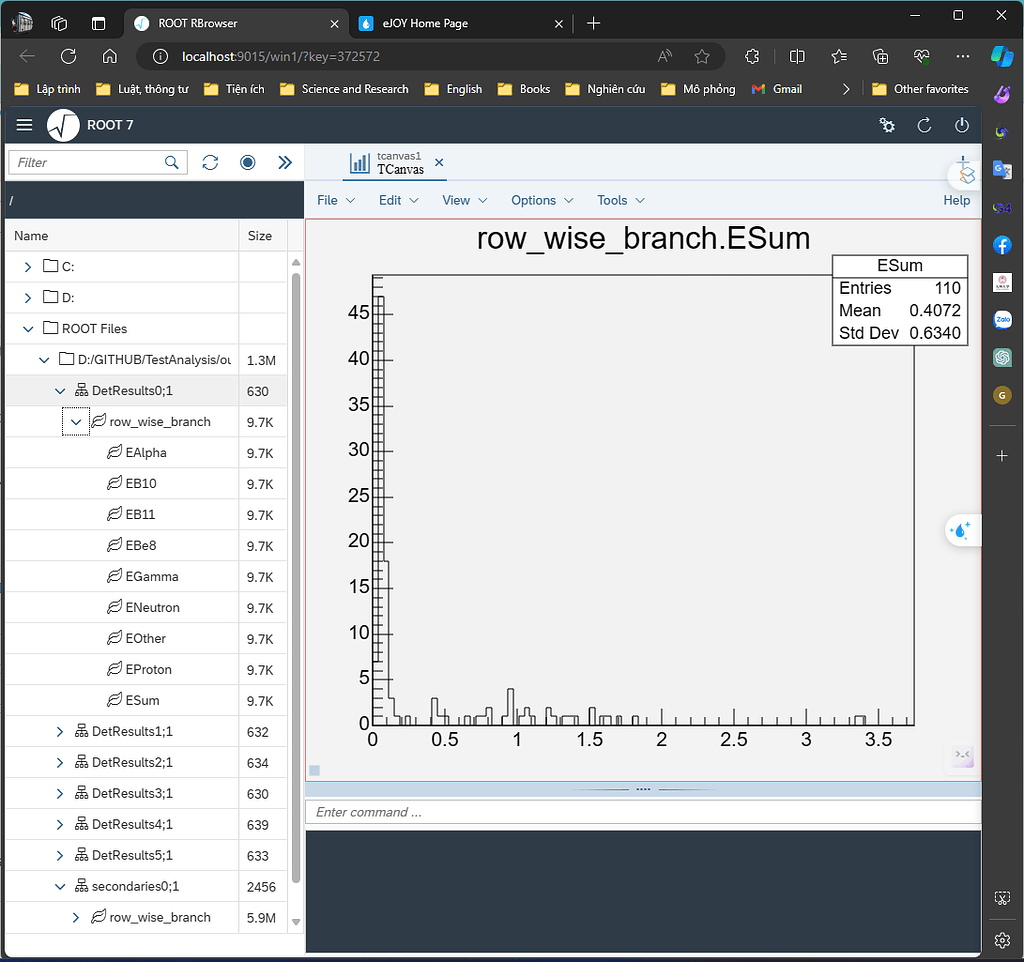This screenshot has width=1024, height=962.
Task: Open the Options dropdown menu
Action: pos(542,200)
